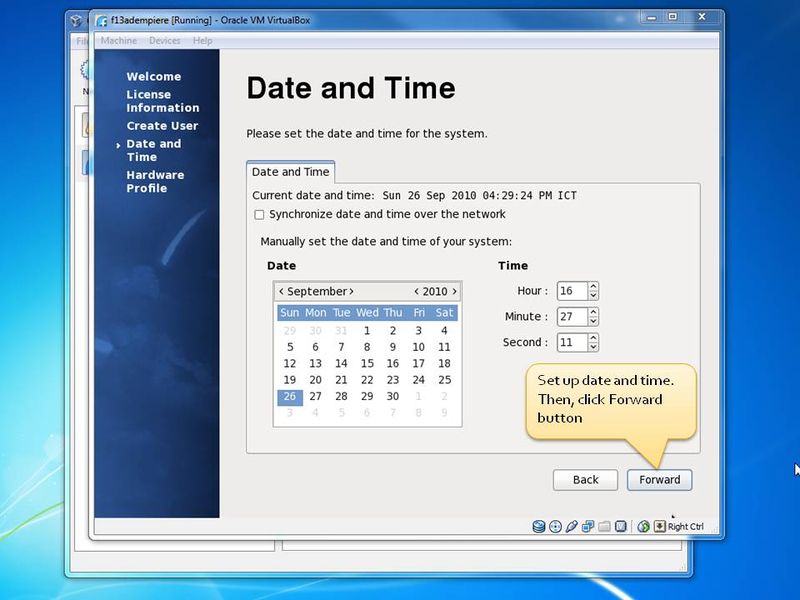The image size is (800, 600).
Task: Click the optical disc status icon
Action: [x=555, y=527]
